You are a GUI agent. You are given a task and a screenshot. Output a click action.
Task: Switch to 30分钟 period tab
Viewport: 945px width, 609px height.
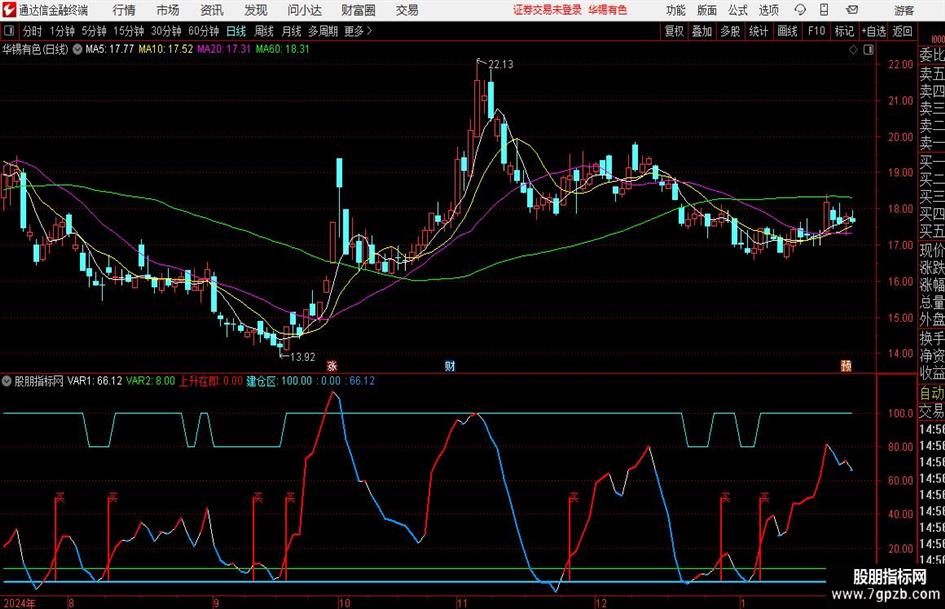166,31
